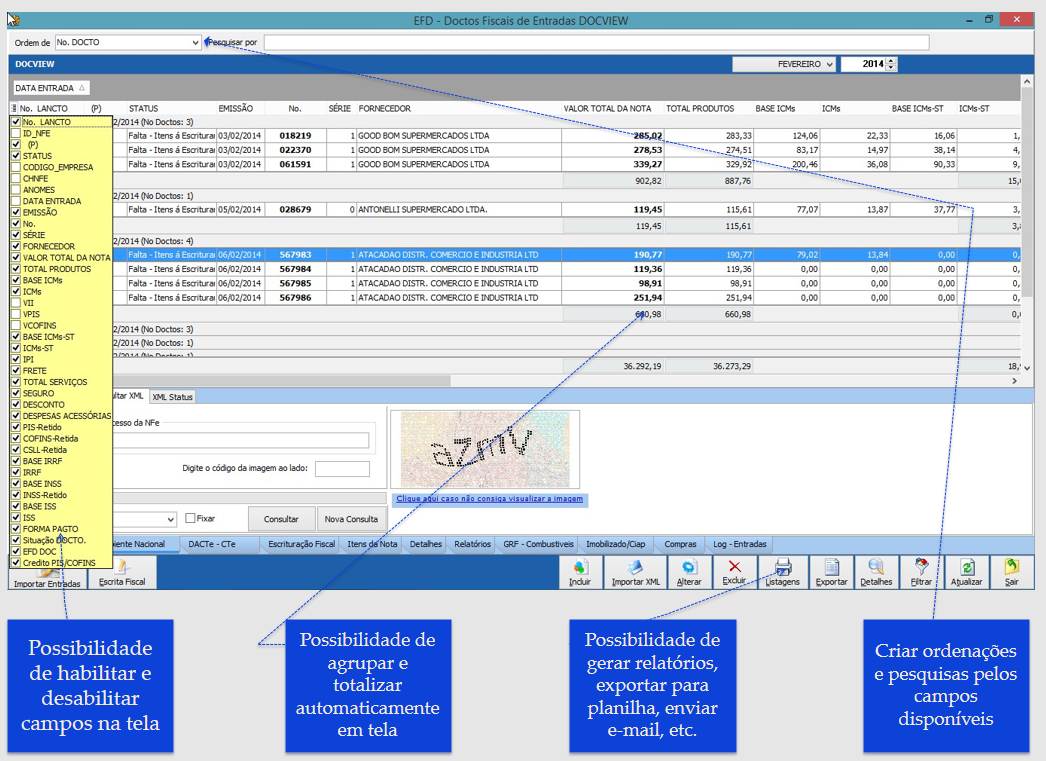Click the Nova Consulta button
The image size is (1046, 761).
(x=351, y=519)
